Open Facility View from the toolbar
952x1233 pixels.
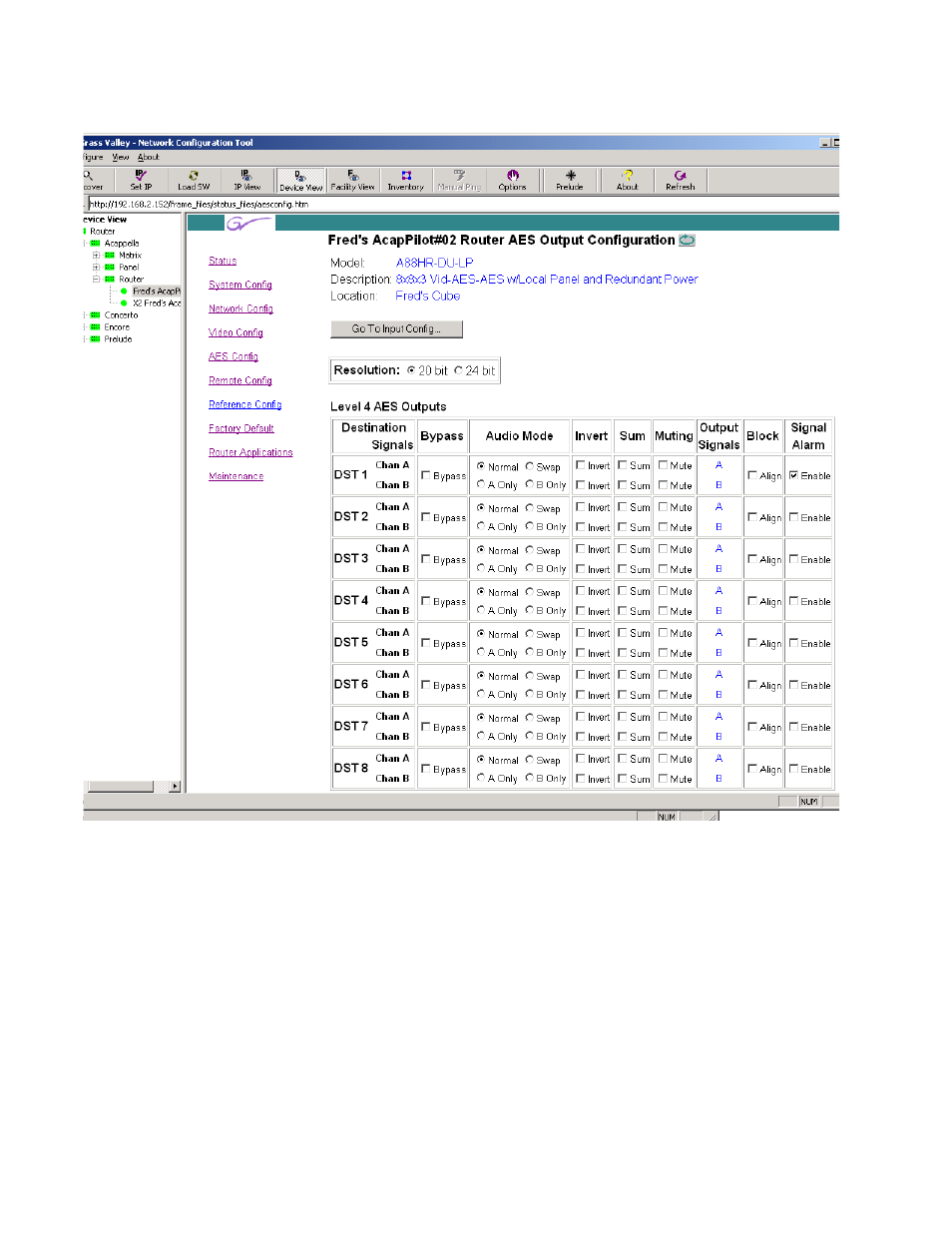pyautogui.click(x=352, y=180)
